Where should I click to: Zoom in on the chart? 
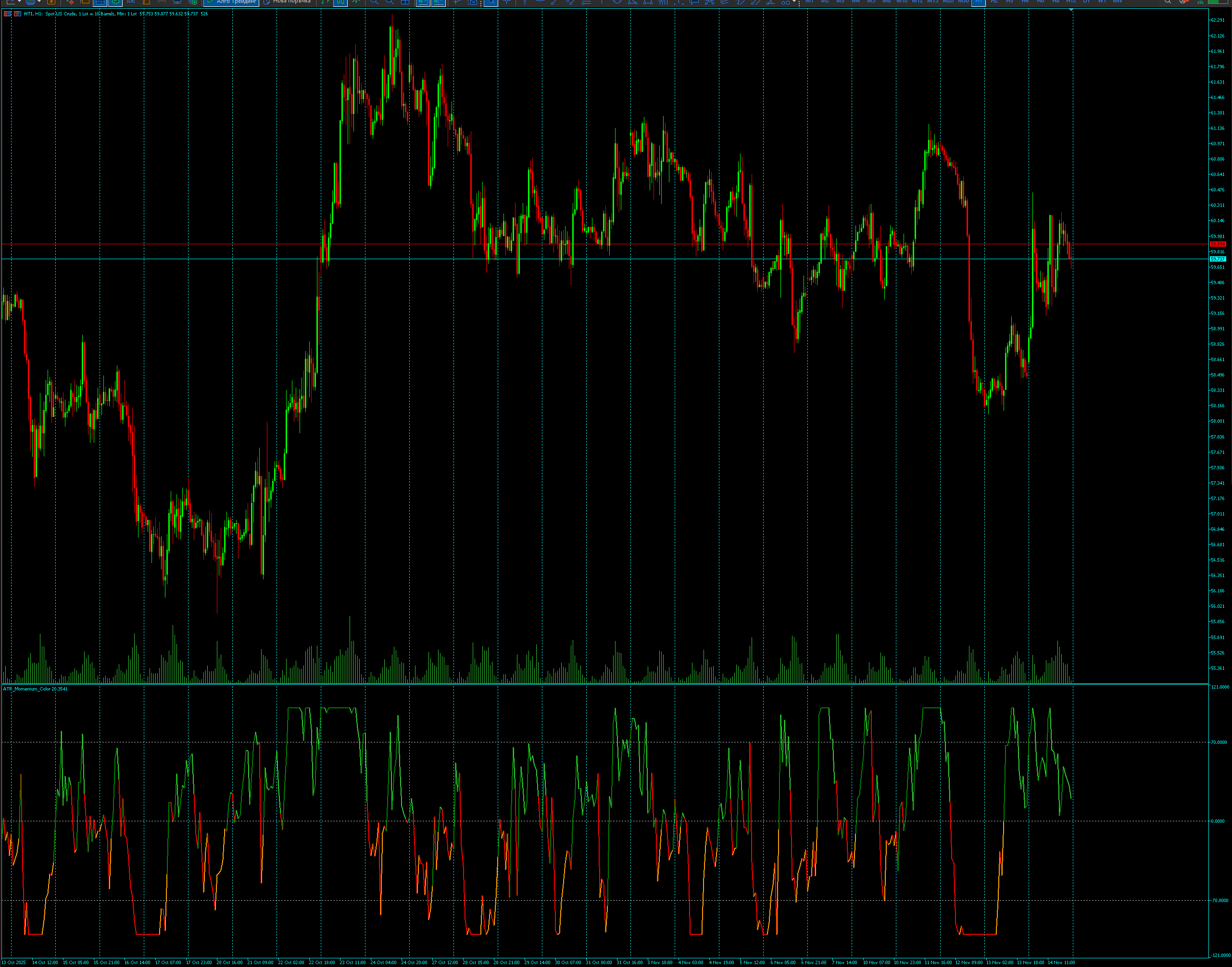click(373, 3)
